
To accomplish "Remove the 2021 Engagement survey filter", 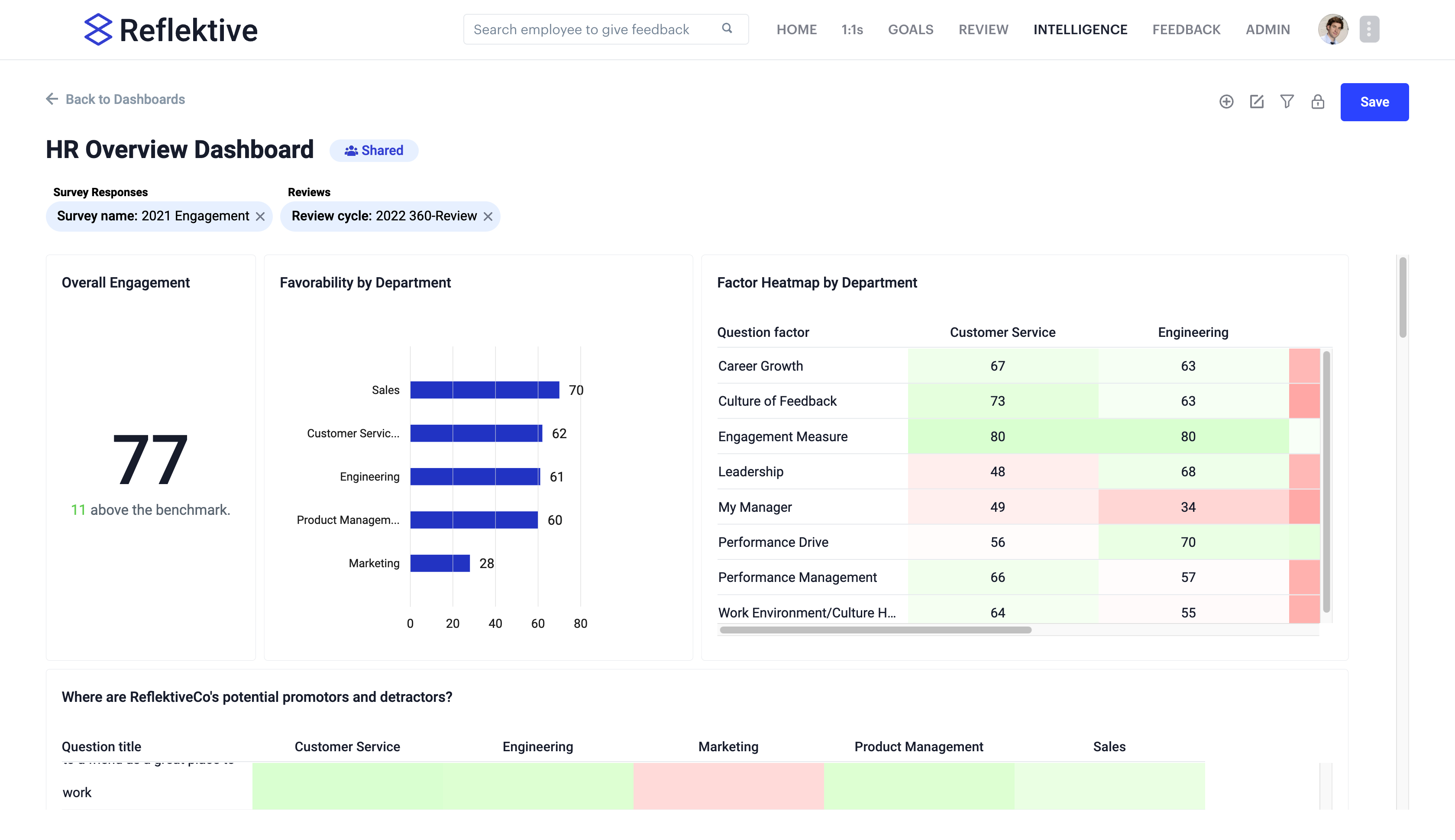I will [x=262, y=216].
